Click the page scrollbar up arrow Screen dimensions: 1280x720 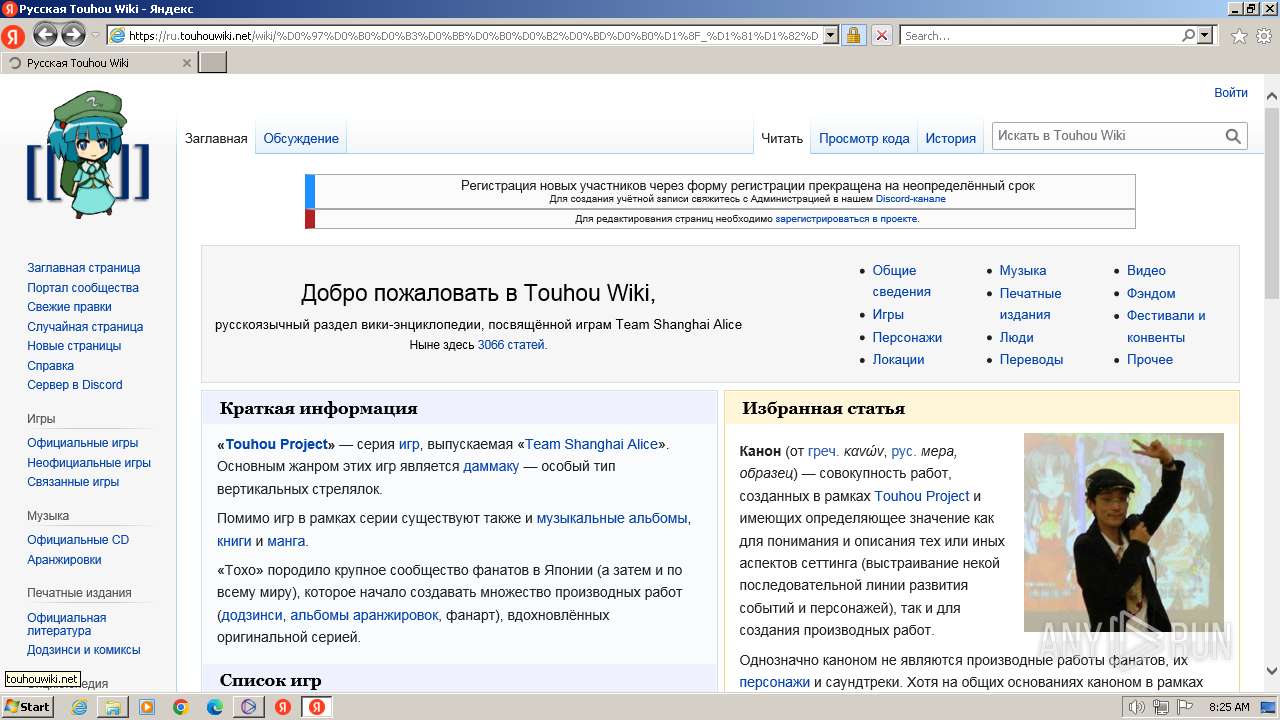1271,97
